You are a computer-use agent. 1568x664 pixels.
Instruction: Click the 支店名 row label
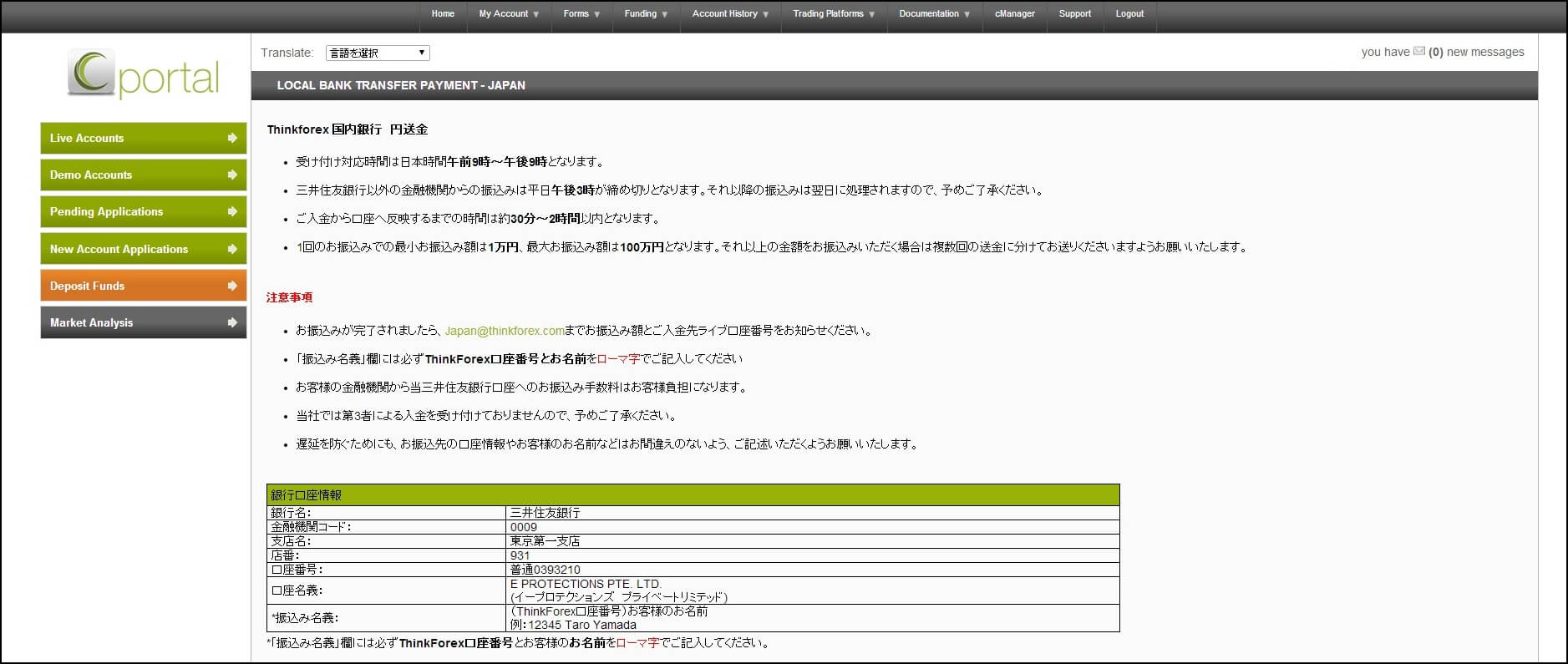(291, 541)
